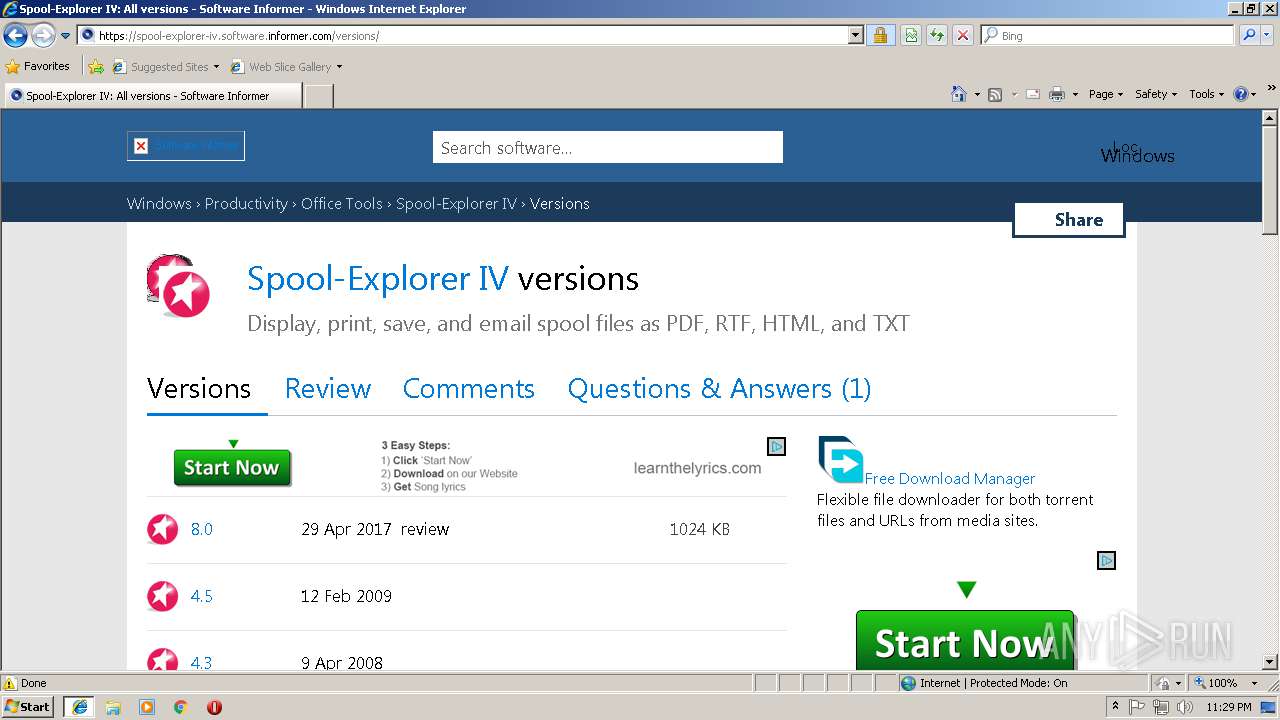
Task: Open Windows Explorer folder taskbar icon
Action: pos(113,707)
